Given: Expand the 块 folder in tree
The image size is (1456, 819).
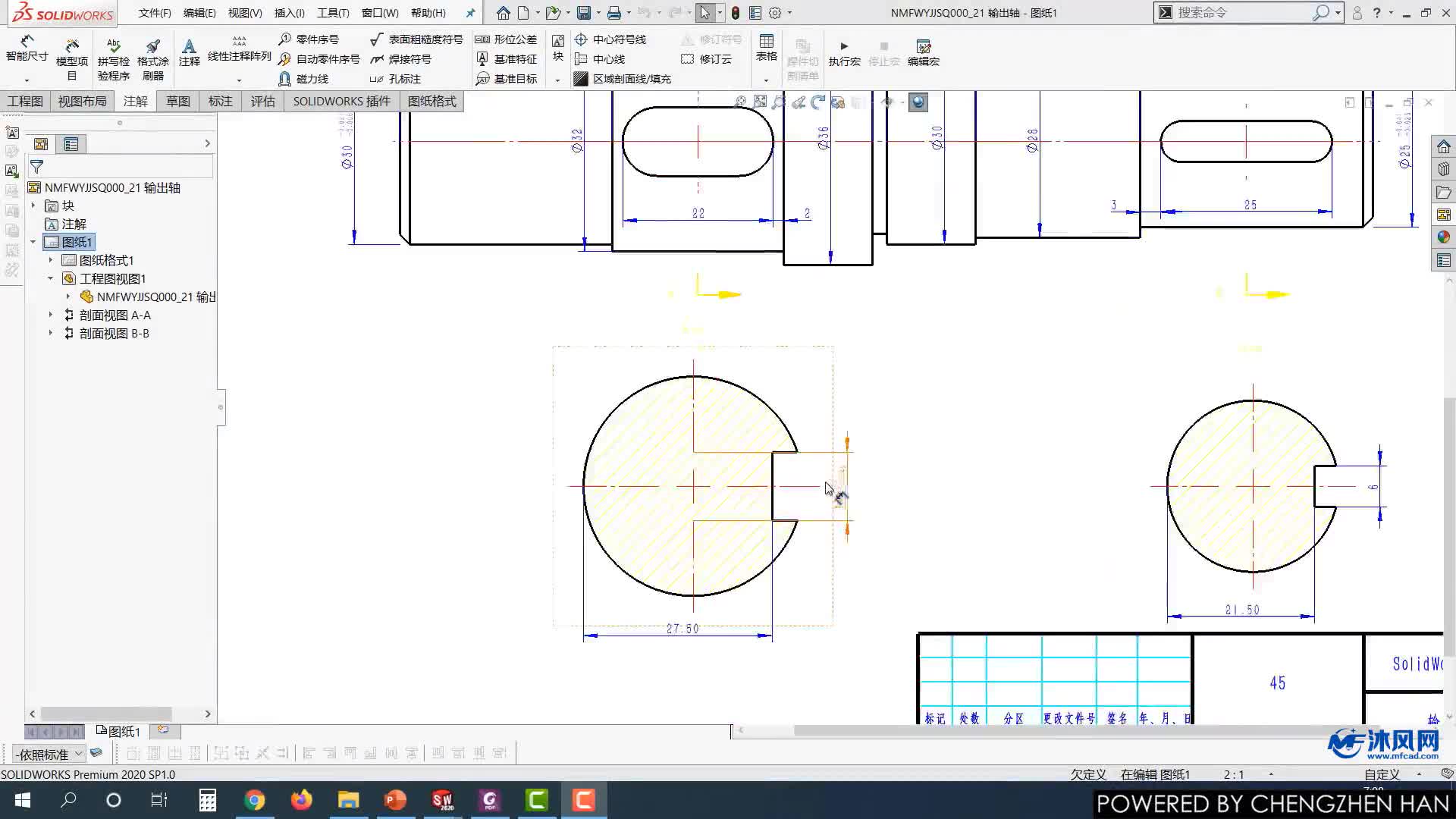Looking at the screenshot, I should click(x=33, y=206).
